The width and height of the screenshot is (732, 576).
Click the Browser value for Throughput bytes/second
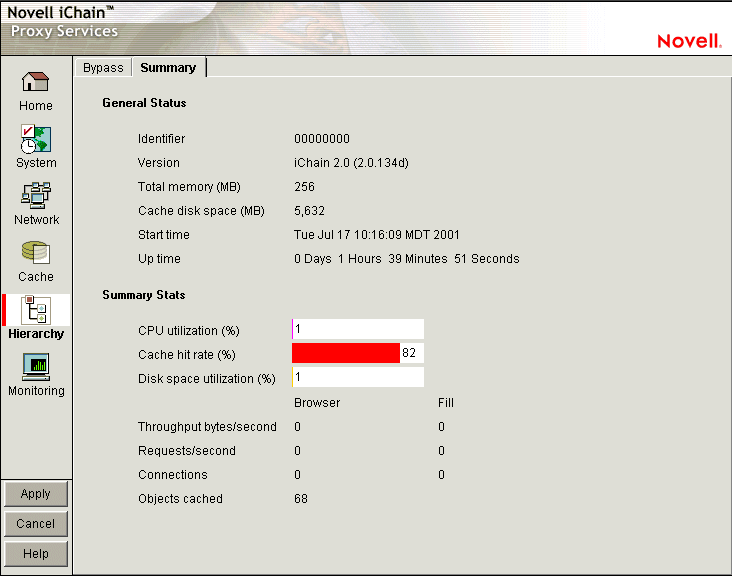pyautogui.click(x=297, y=427)
